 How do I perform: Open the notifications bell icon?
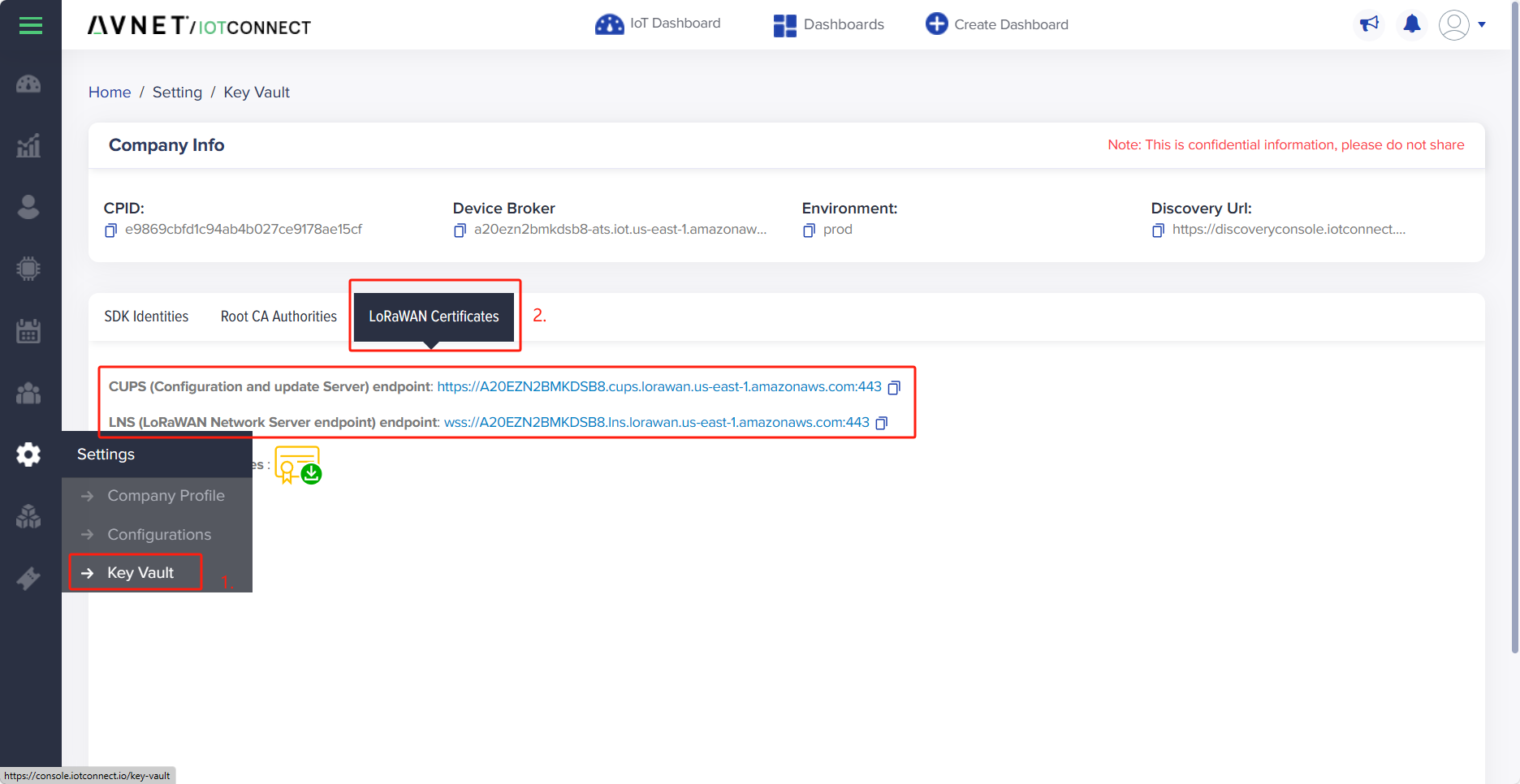(x=1412, y=24)
